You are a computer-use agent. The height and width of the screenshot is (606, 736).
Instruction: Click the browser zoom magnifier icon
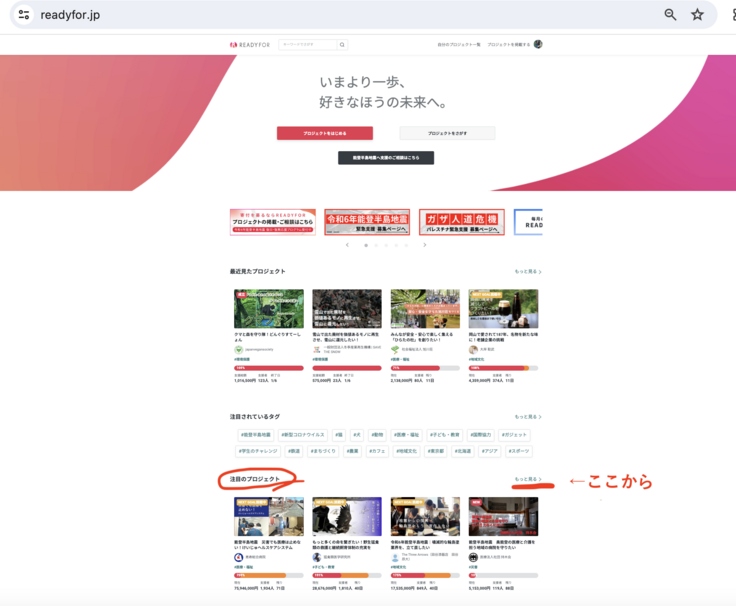tap(670, 15)
